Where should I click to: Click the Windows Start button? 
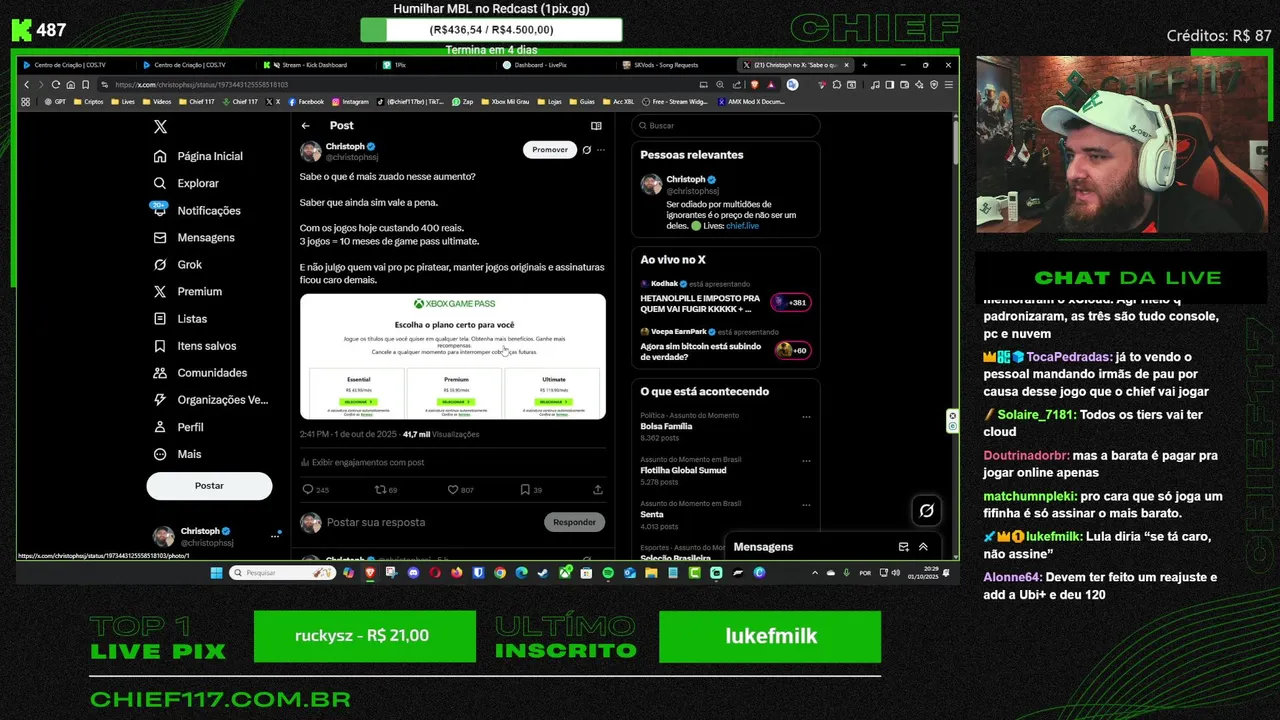click(216, 573)
